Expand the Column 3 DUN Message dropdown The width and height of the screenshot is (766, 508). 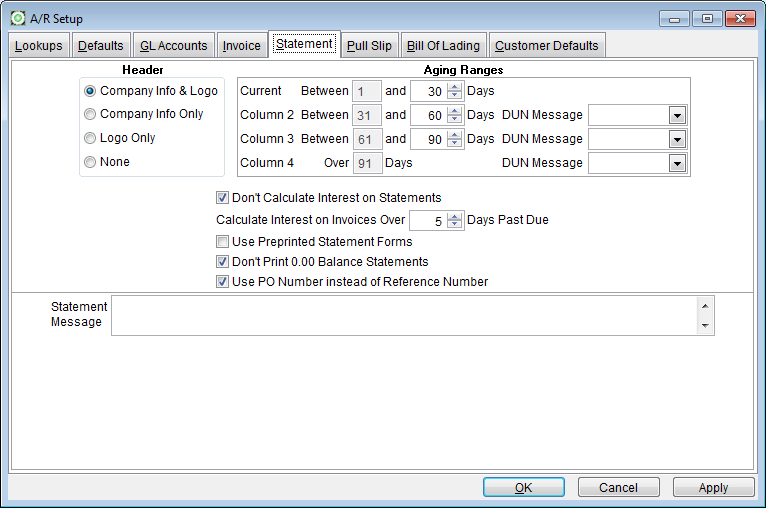click(677, 139)
